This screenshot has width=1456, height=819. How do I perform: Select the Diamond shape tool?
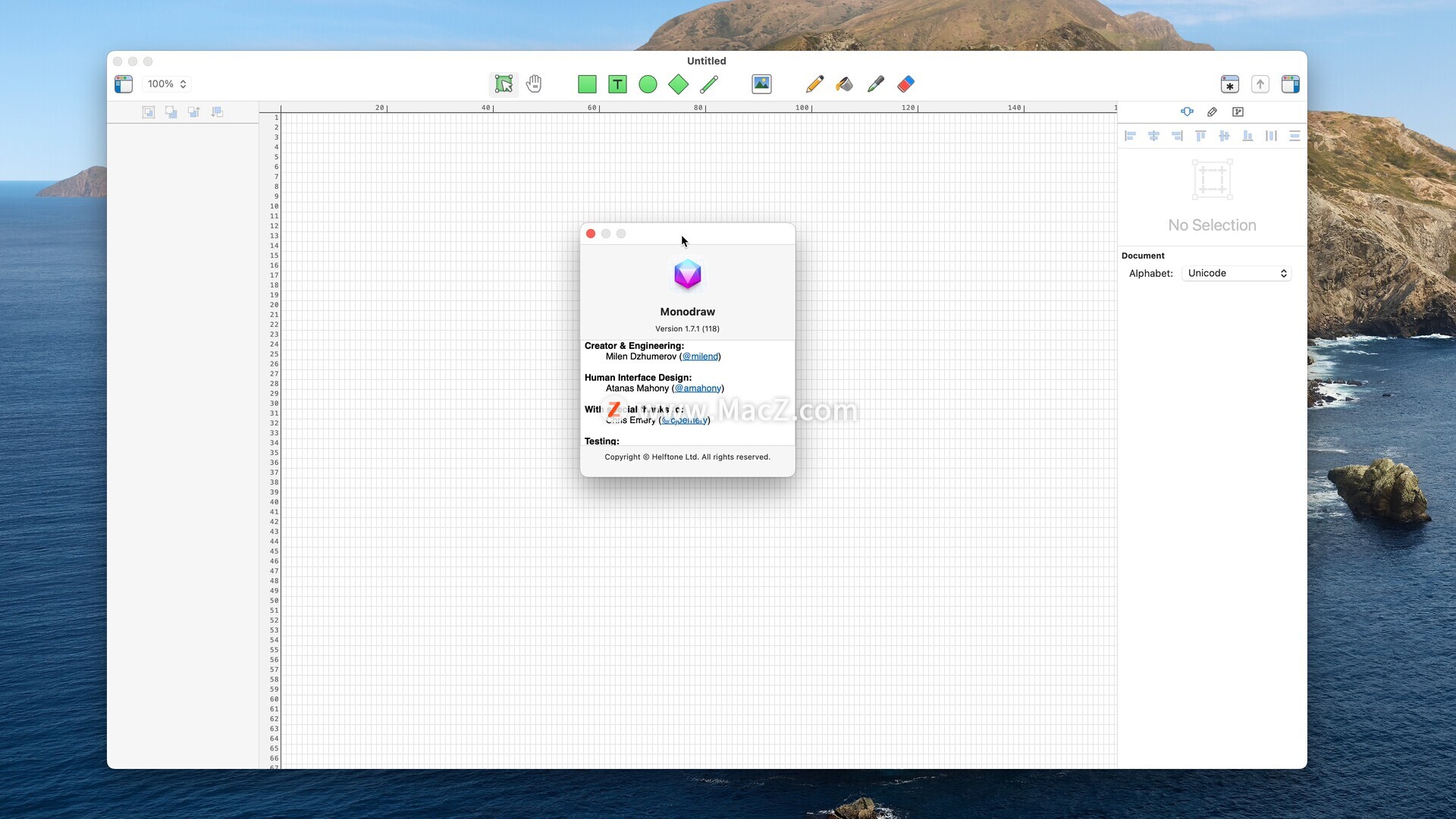click(x=679, y=84)
